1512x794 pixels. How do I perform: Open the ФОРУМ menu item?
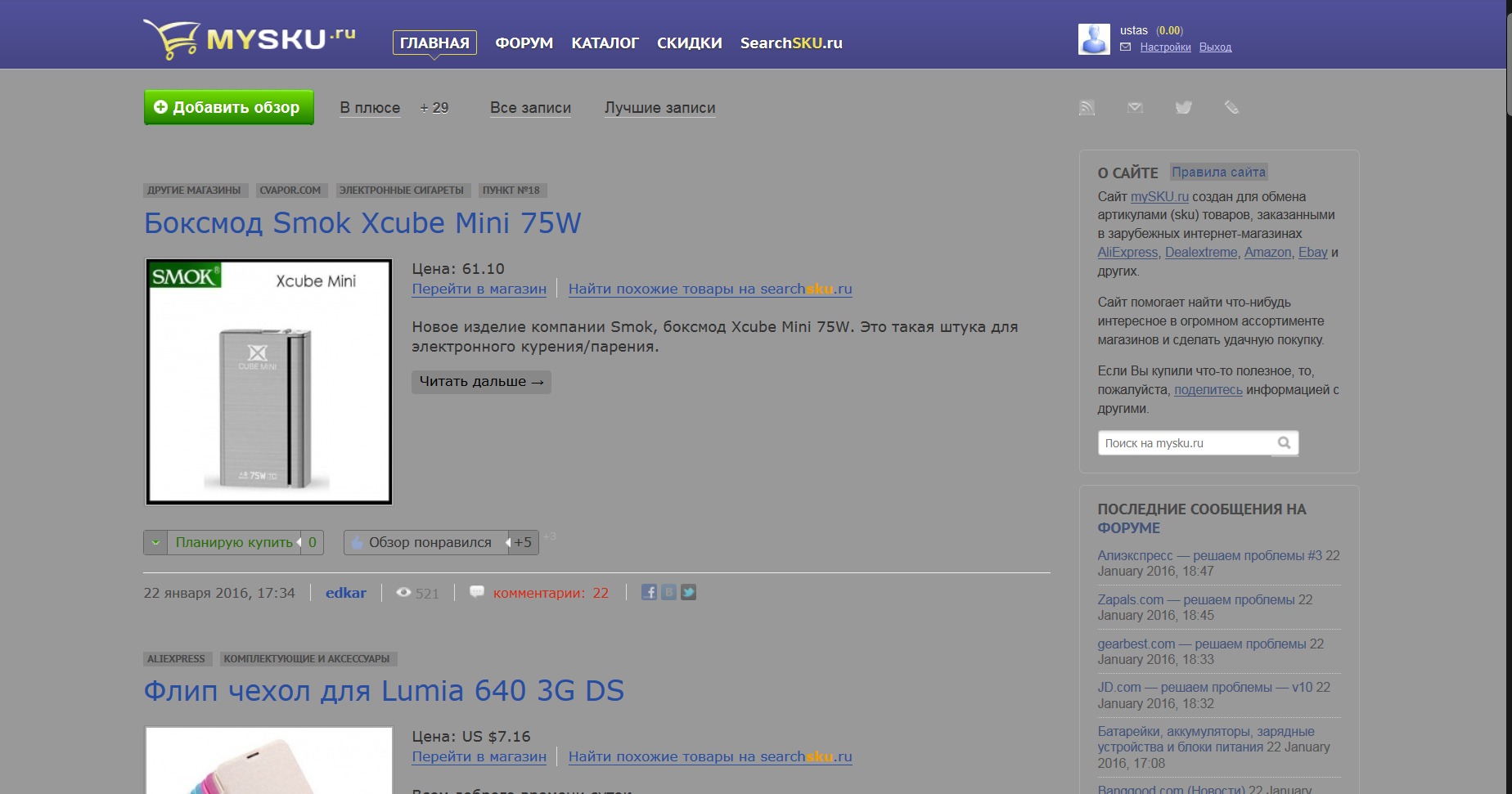(524, 43)
